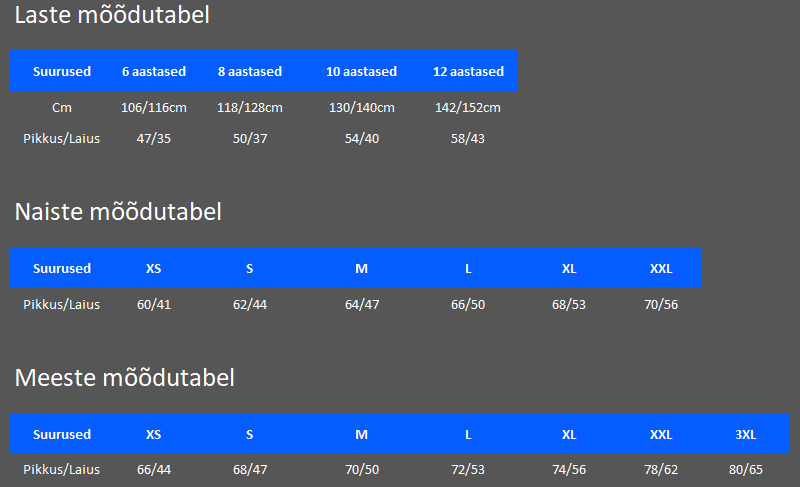Click the 10 aastased column header
This screenshot has width=800, height=487.
361,71
